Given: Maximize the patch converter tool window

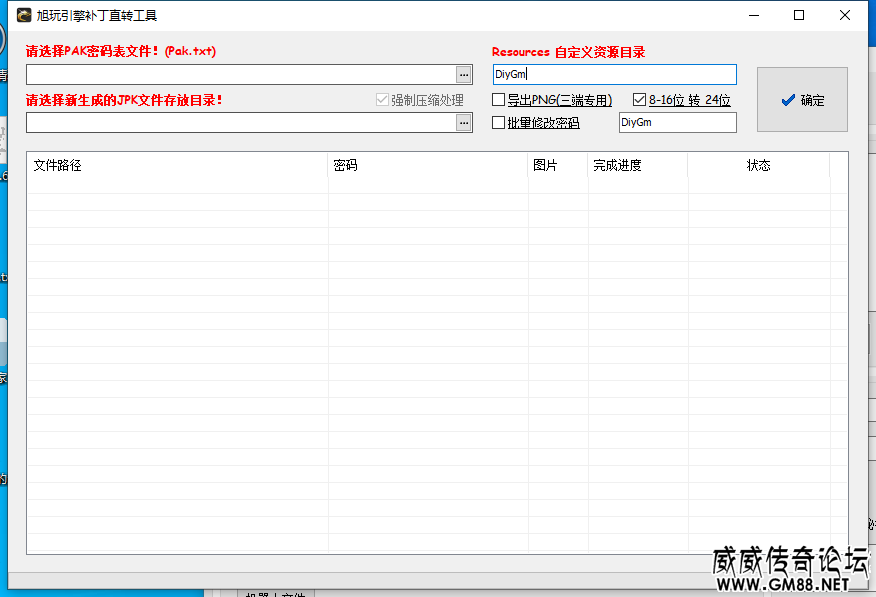Looking at the screenshot, I should pyautogui.click(x=799, y=15).
